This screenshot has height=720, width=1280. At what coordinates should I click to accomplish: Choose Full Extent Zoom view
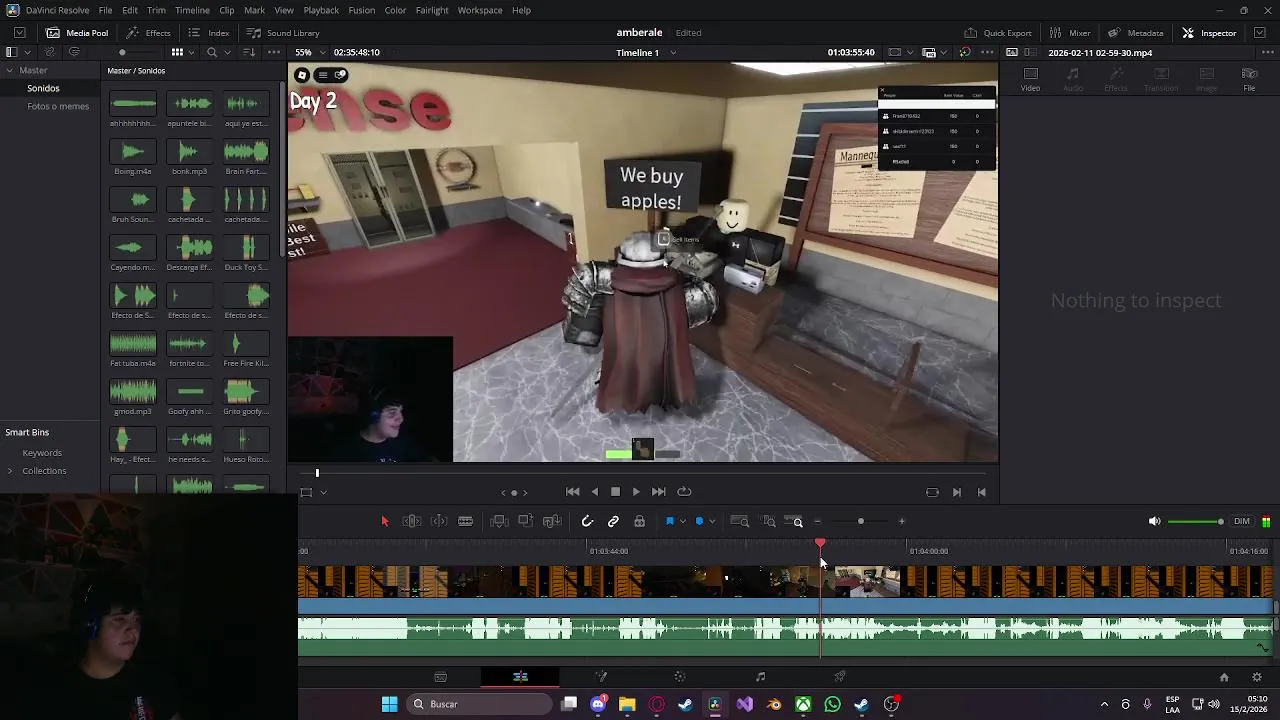pos(740,521)
